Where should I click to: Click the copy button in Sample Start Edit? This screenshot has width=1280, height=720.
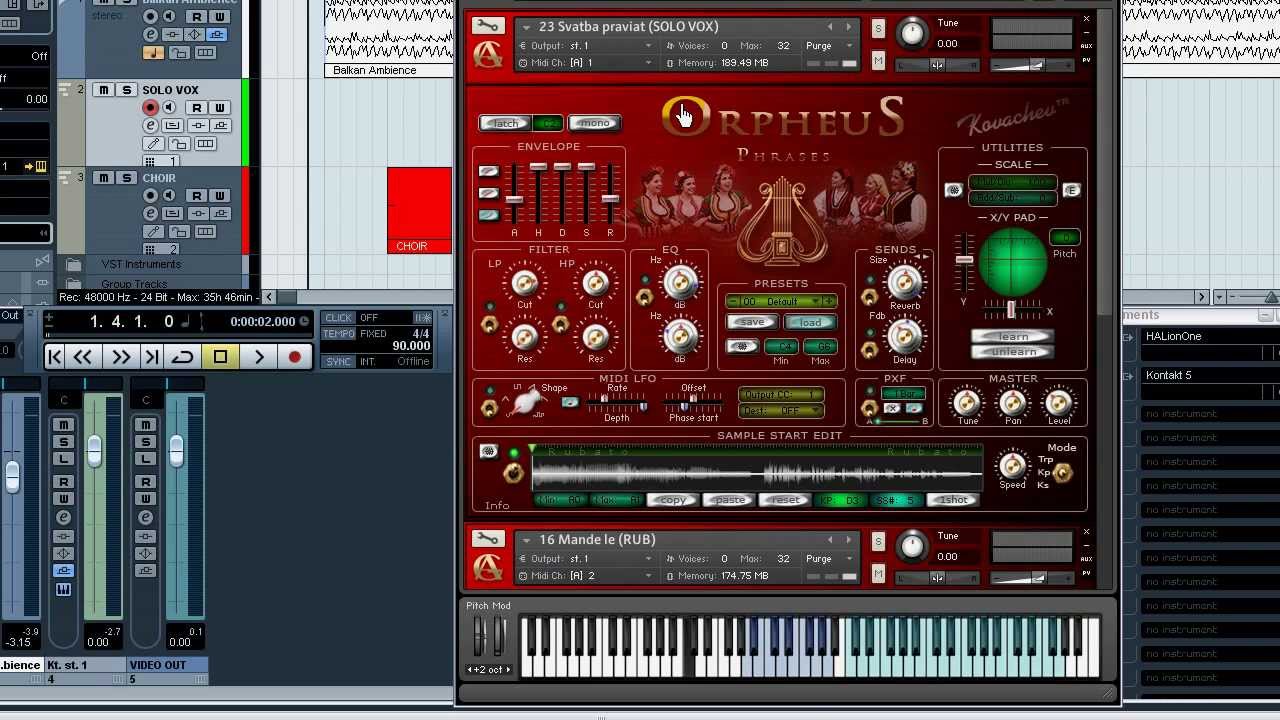tap(673, 500)
